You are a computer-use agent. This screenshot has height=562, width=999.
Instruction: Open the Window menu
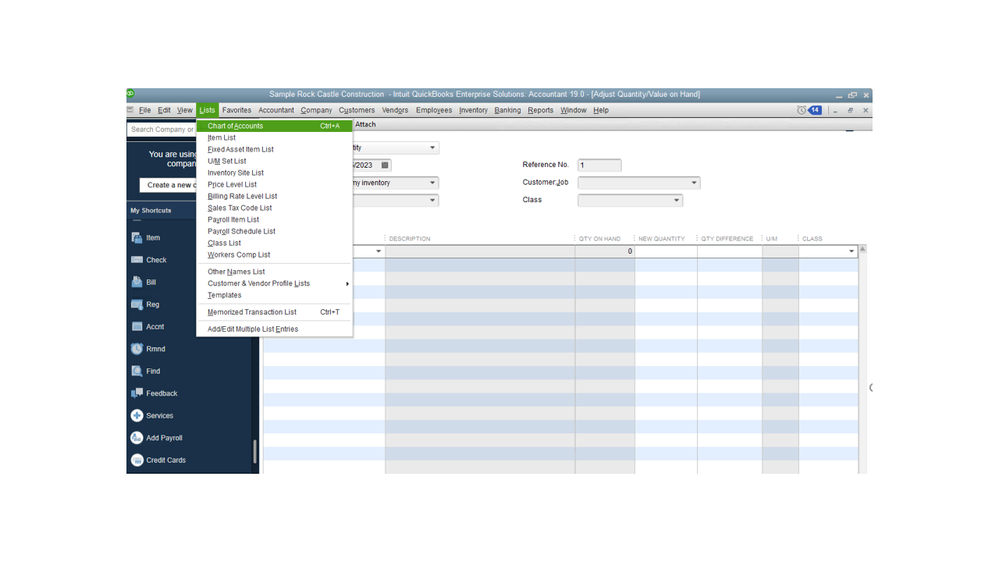click(573, 110)
